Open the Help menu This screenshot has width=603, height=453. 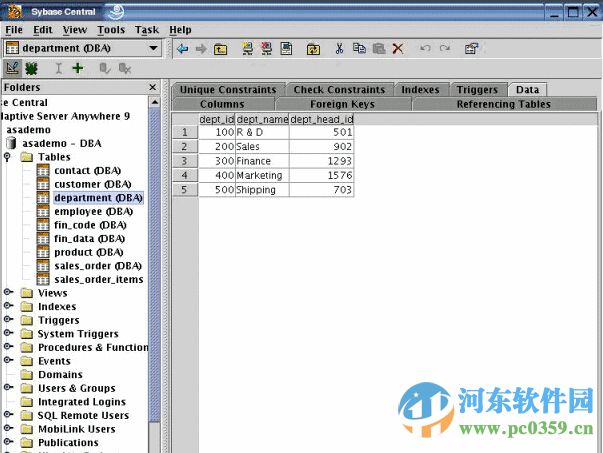[x=180, y=30]
